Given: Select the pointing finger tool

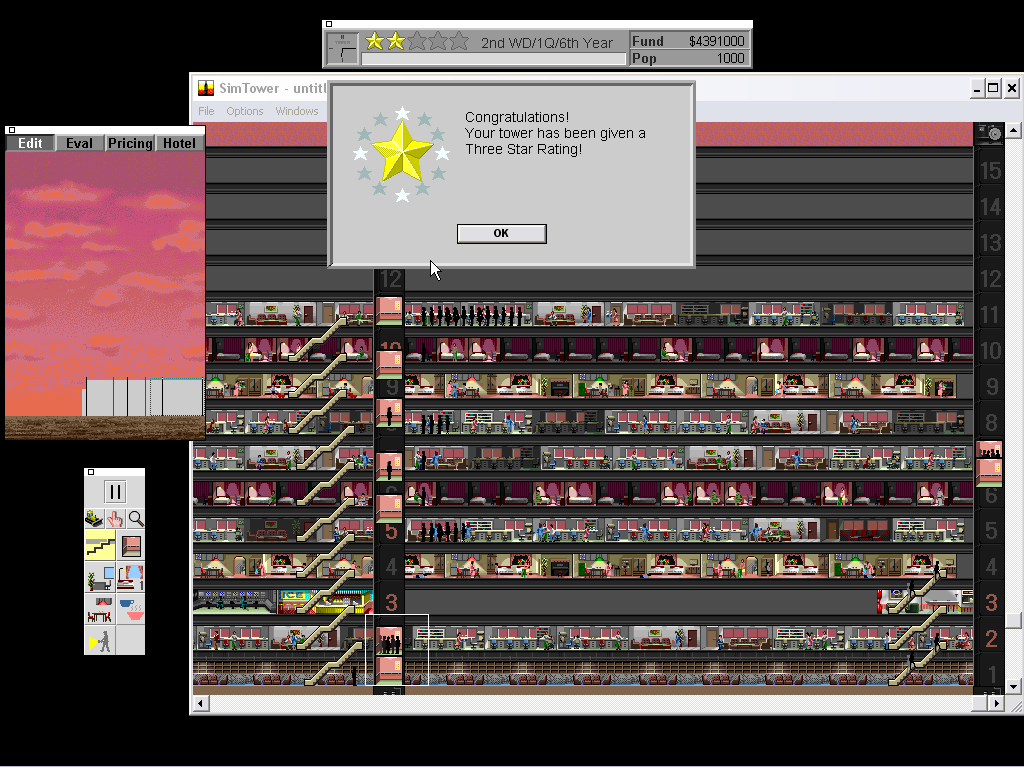Looking at the screenshot, I should [115, 519].
